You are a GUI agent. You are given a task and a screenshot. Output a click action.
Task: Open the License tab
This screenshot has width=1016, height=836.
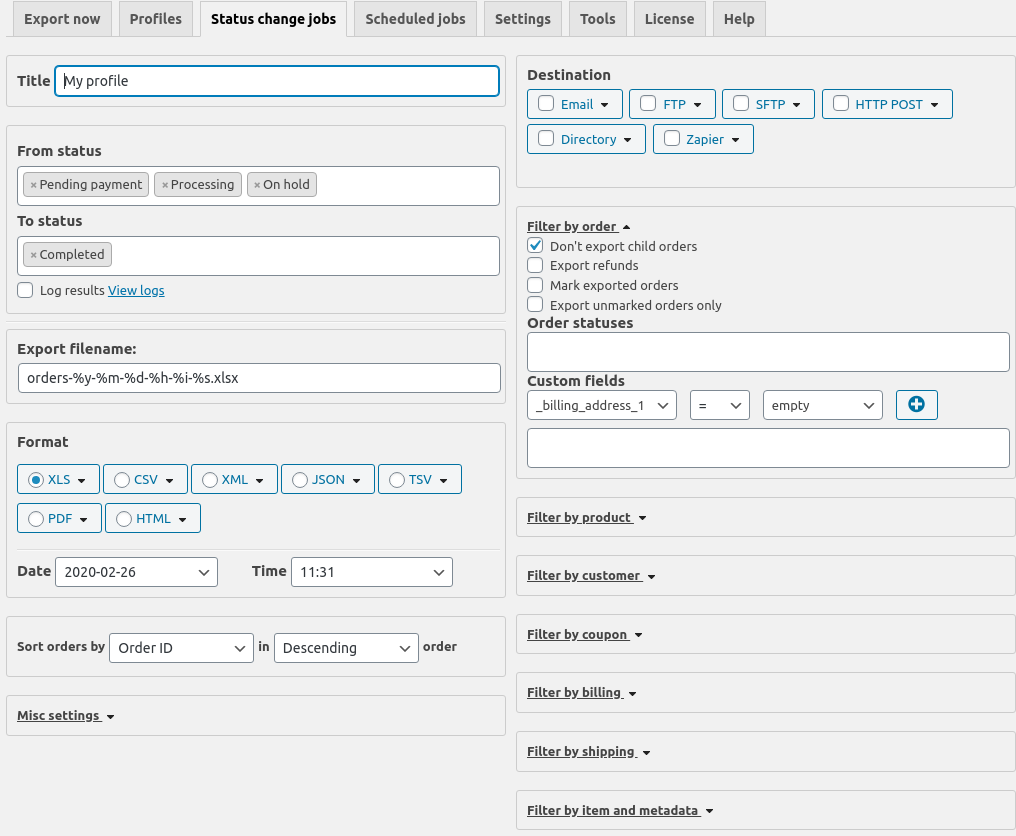pyautogui.click(x=669, y=19)
